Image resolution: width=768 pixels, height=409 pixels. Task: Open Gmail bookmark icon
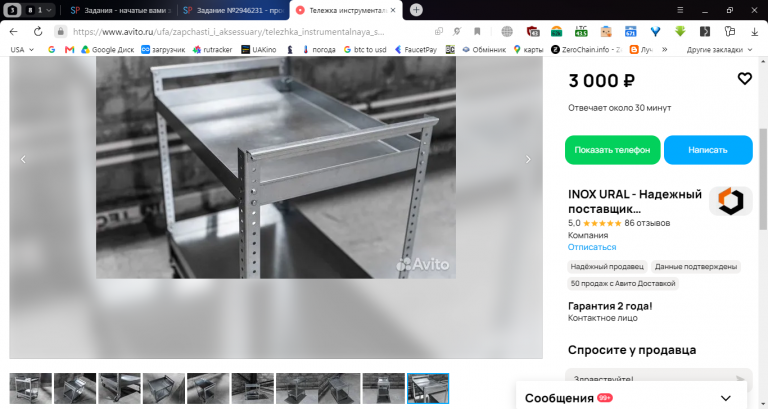69,49
